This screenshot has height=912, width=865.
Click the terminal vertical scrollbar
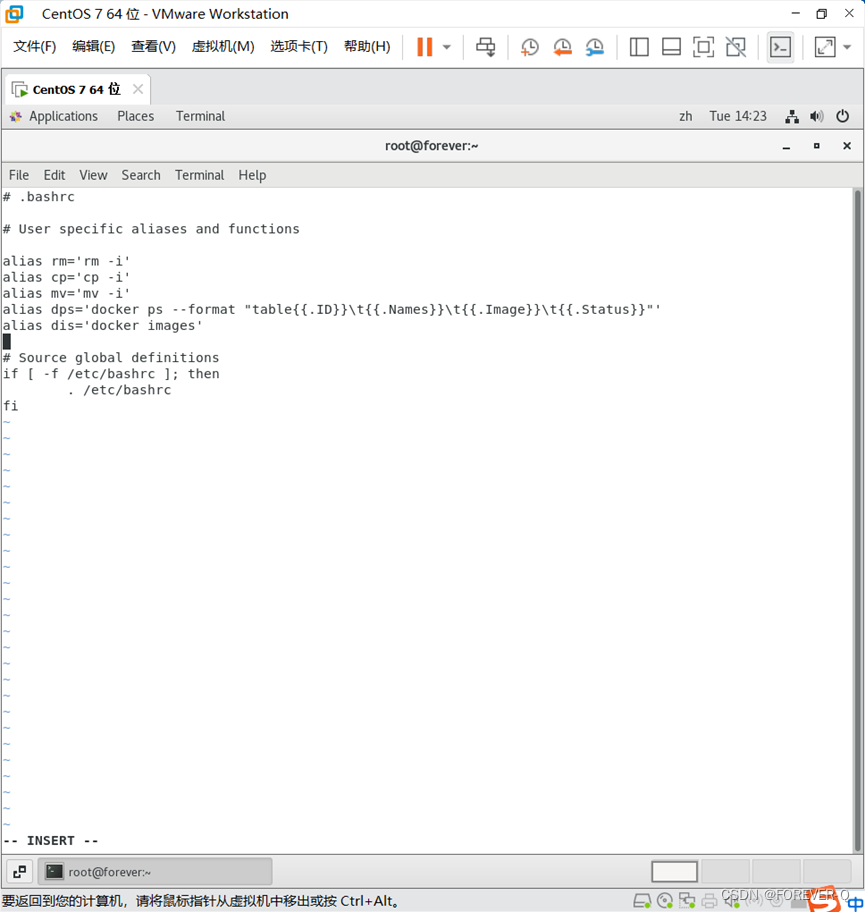[x=857, y=520]
